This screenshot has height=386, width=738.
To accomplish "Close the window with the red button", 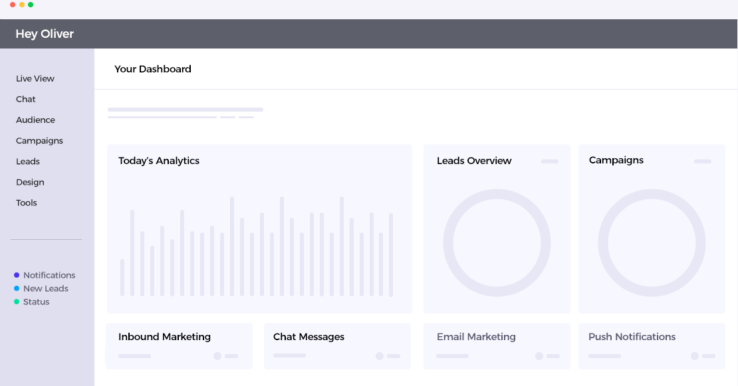I will (12, 5).
